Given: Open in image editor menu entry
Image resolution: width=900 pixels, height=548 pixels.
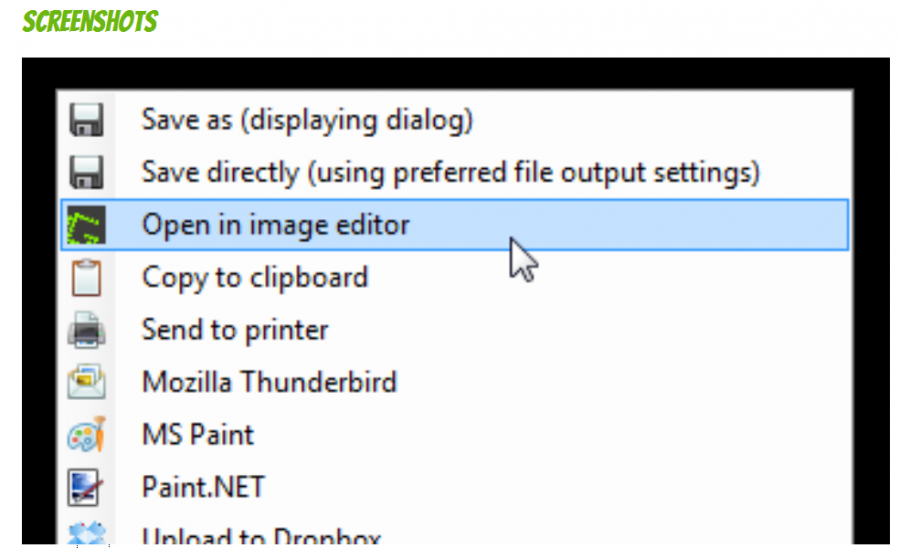Looking at the screenshot, I should [455, 224].
